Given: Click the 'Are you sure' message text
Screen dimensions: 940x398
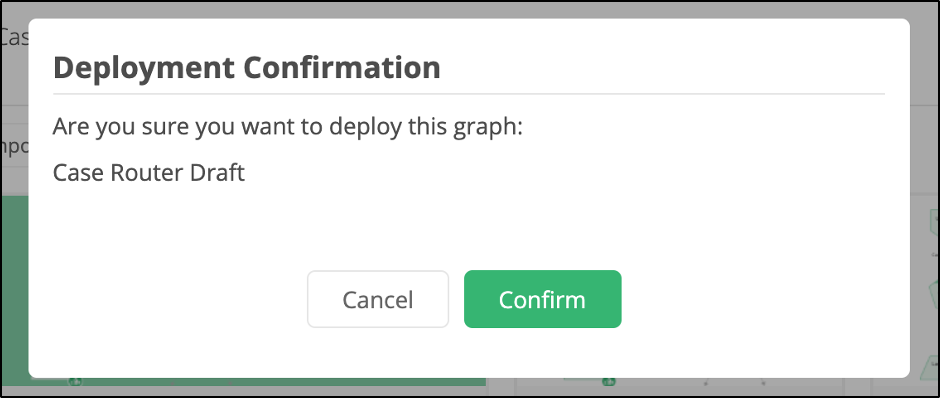Looking at the screenshot, I should [288, 127].
